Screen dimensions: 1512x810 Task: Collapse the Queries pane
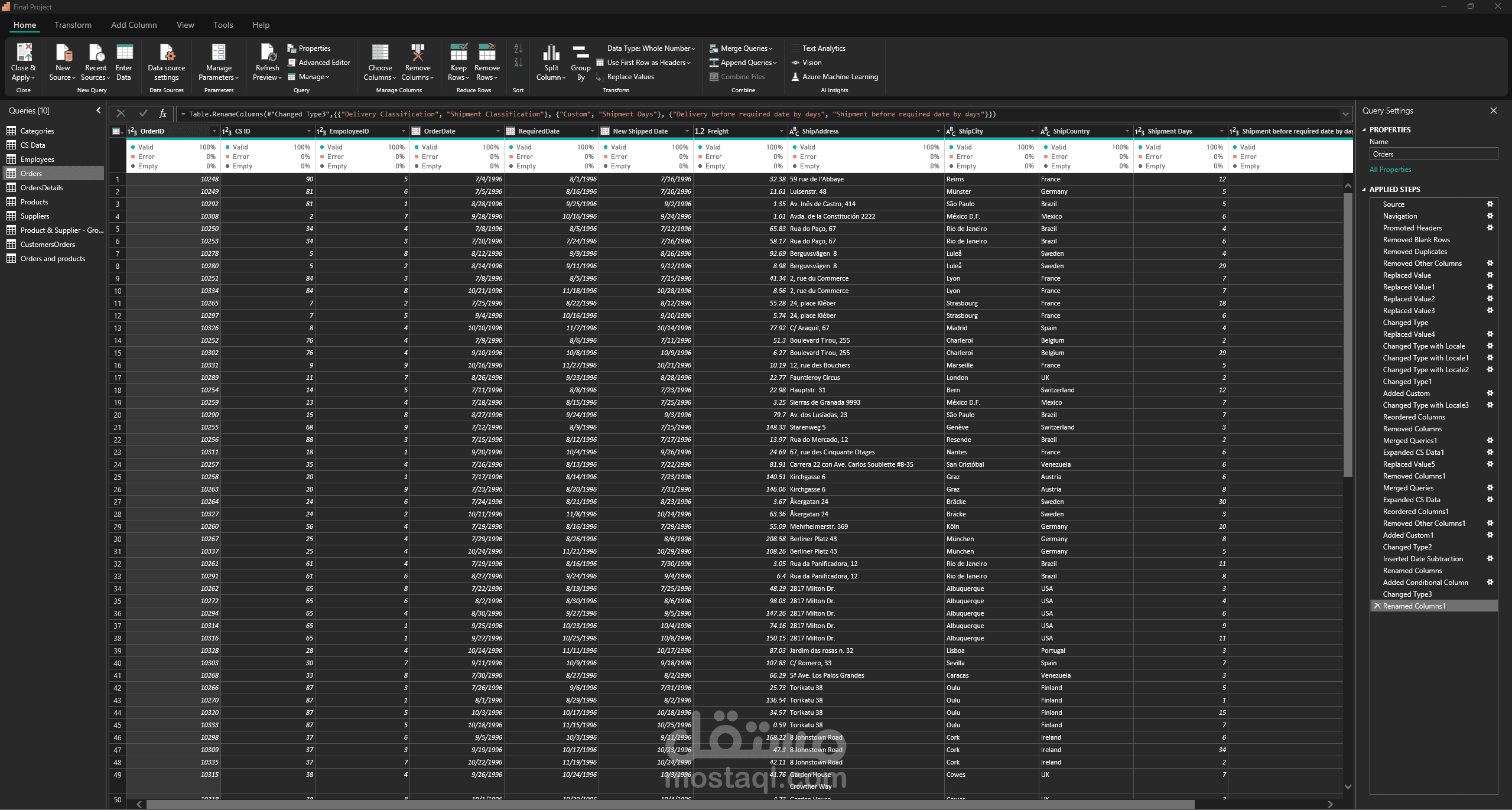click(98, 110)
